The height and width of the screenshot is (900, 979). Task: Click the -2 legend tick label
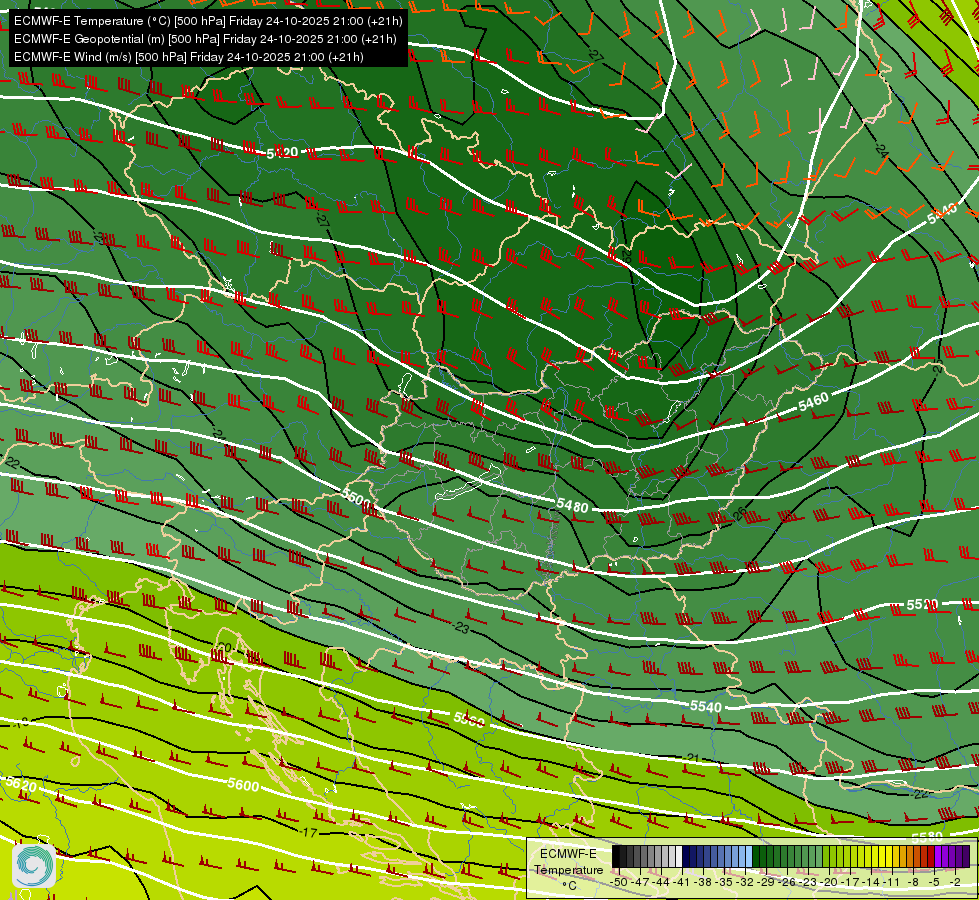(x=955, y=882)
